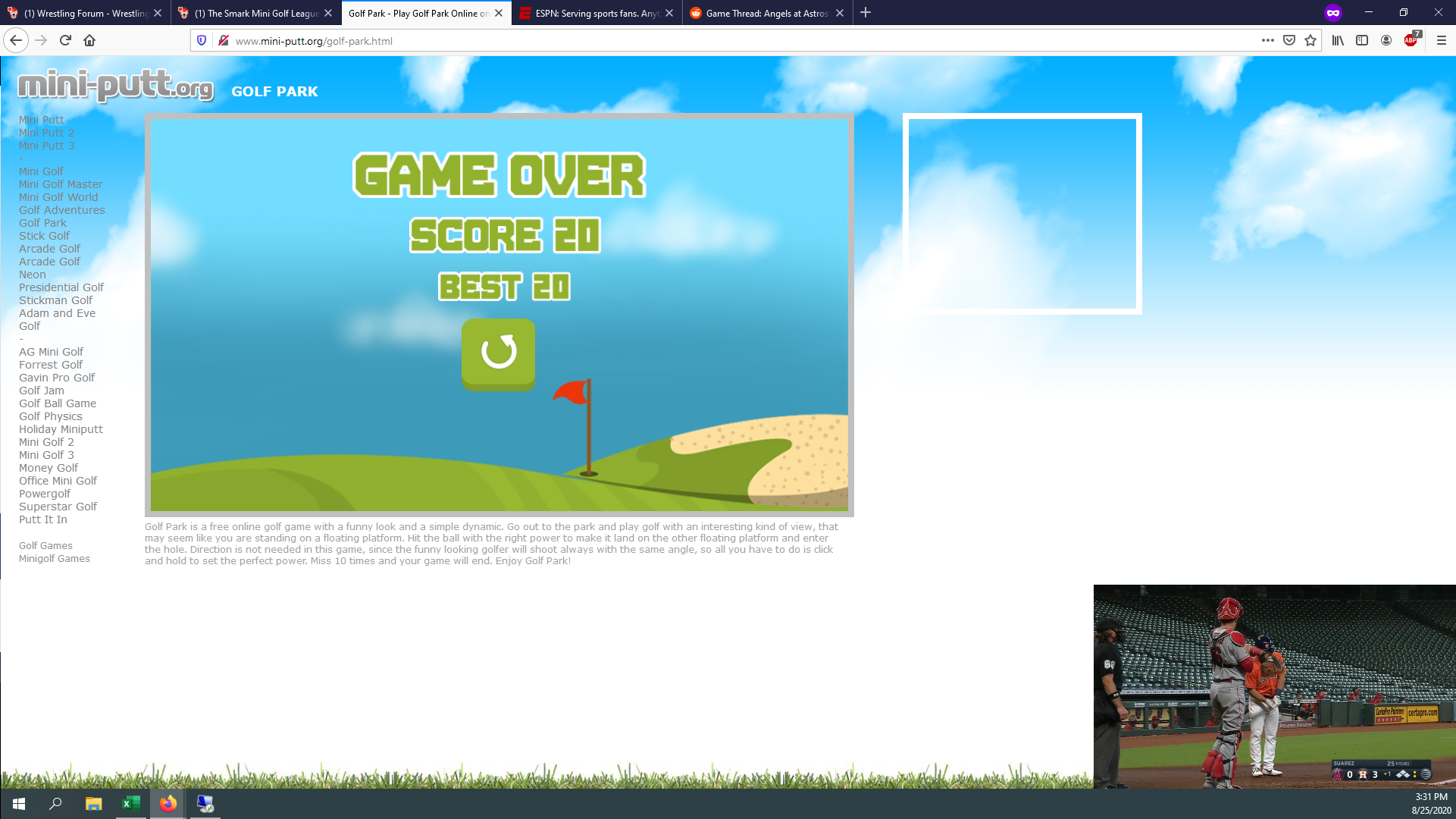The image size is (1456, 819).
Task: Open the Firefox account icon
Action: point(1386,40)
